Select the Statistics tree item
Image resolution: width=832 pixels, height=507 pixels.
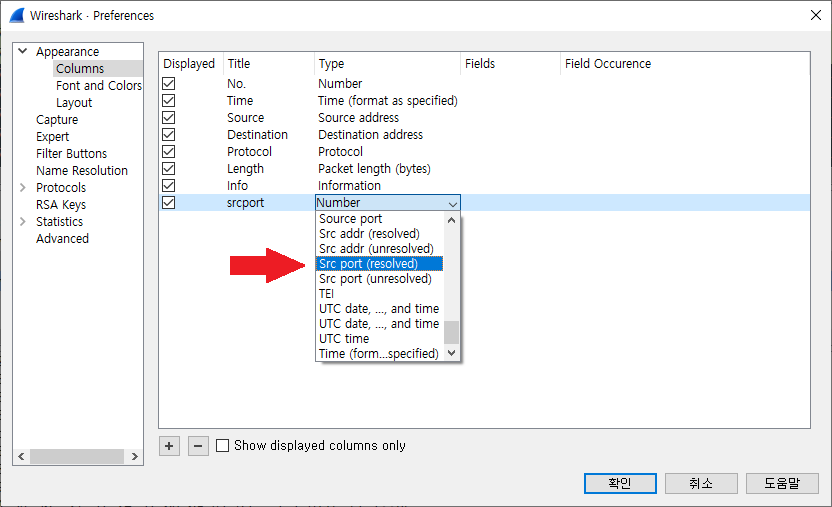point(59,221)
